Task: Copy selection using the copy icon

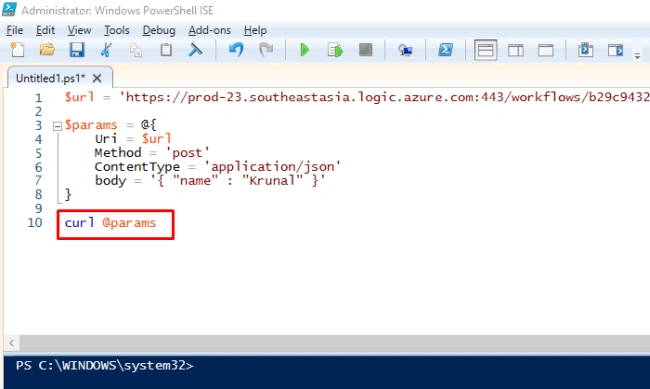Action: (x=136, y=50)
